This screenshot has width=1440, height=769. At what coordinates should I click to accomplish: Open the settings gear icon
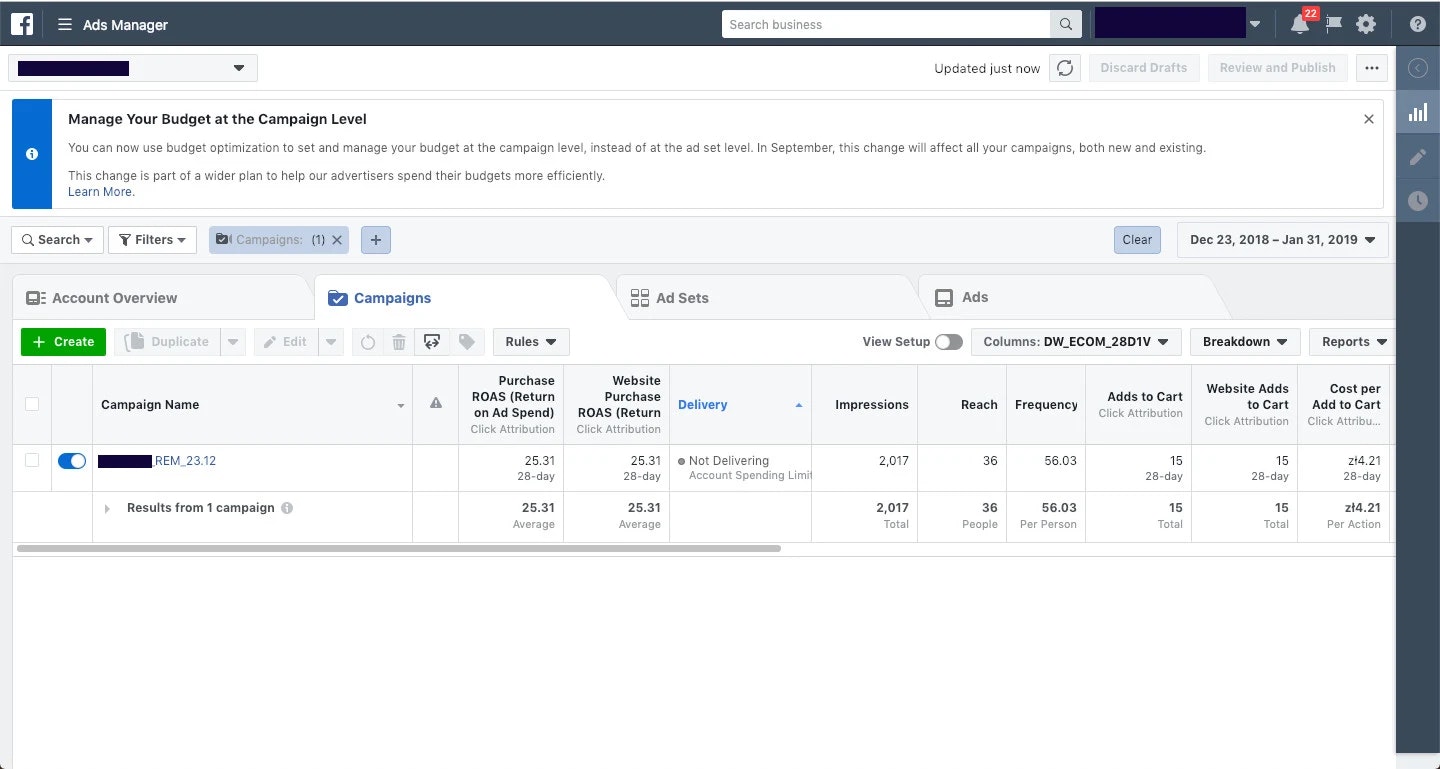click(1366, 25)
